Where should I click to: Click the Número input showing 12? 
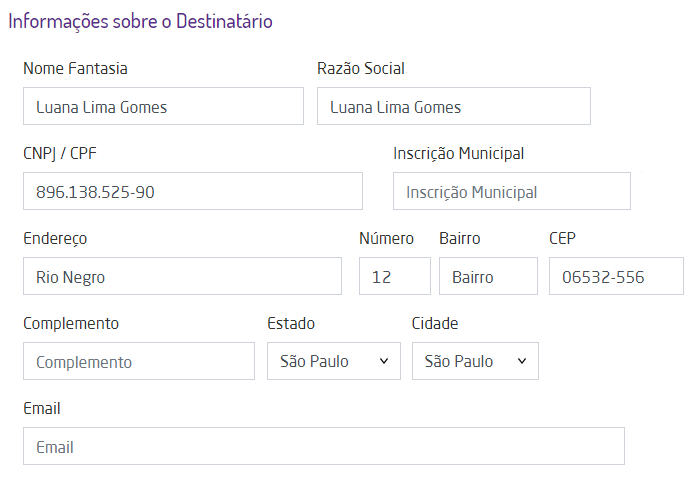[394, 276]
